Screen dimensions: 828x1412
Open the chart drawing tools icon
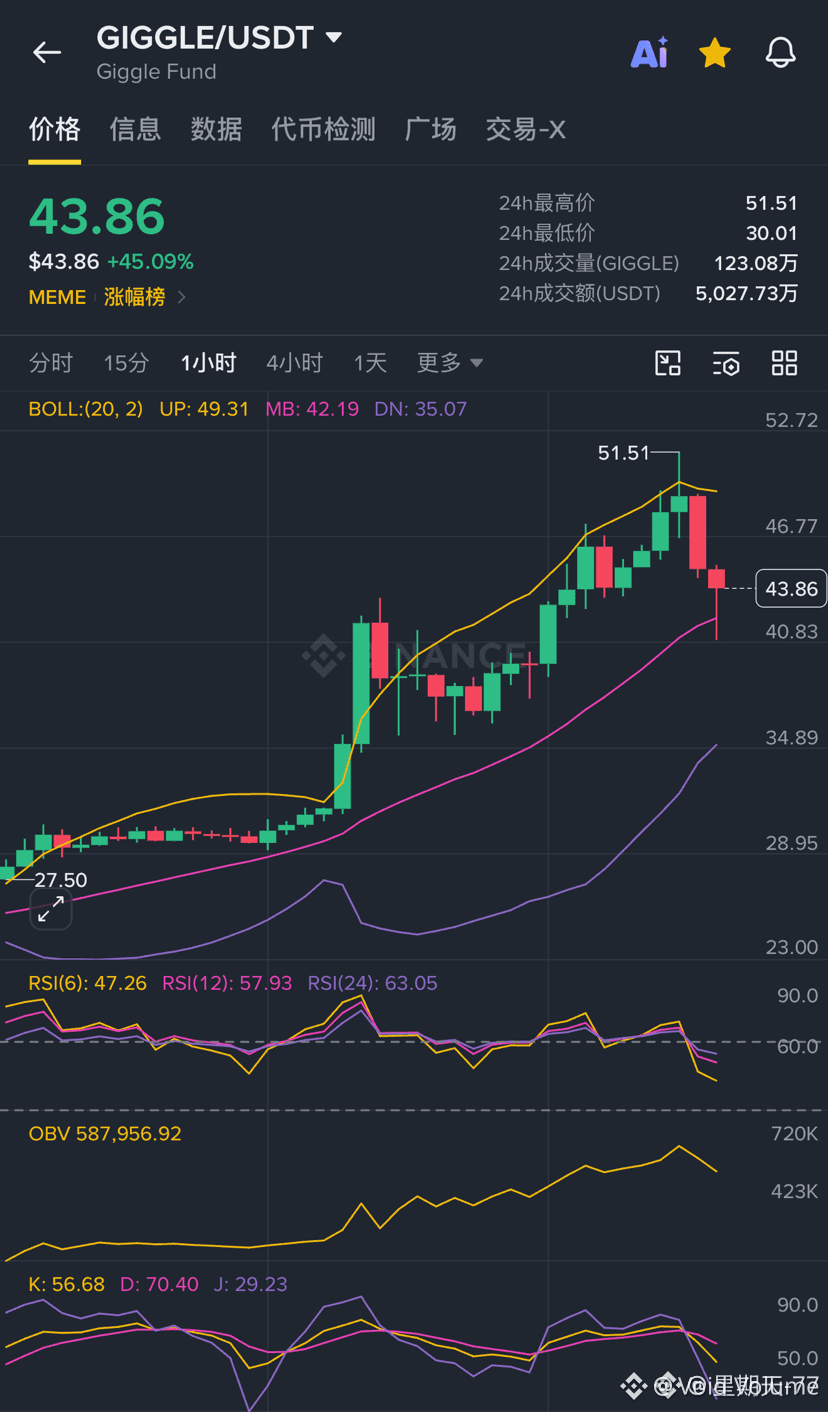(x=668, y=363)
